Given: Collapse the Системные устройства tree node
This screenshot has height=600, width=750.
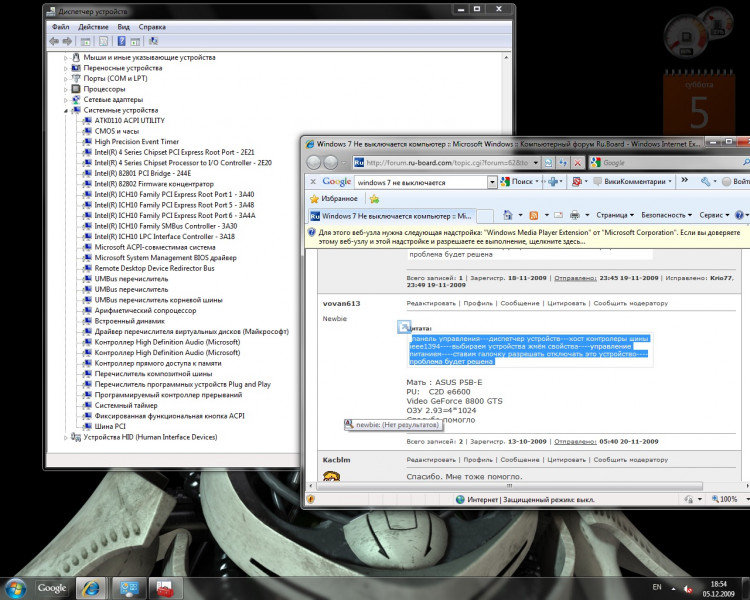Looking at the screenshot, I should (x=67, y=110).
